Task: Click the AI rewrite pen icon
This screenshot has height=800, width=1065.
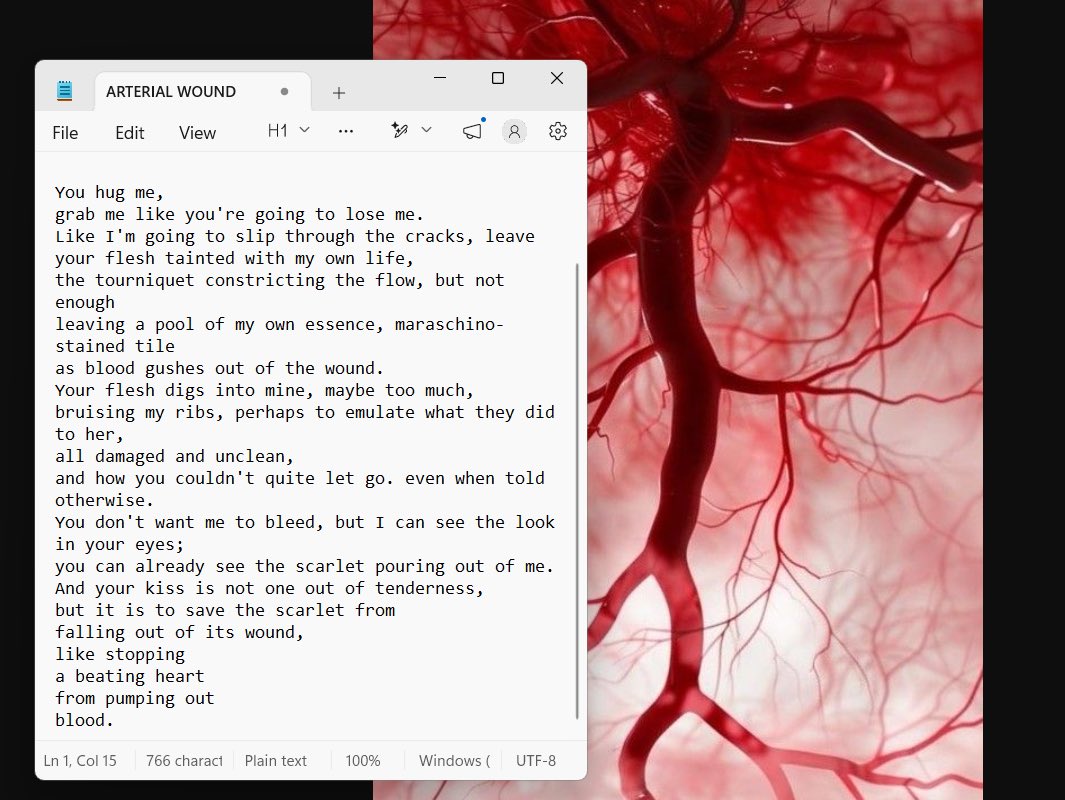Action: [399, 130]
